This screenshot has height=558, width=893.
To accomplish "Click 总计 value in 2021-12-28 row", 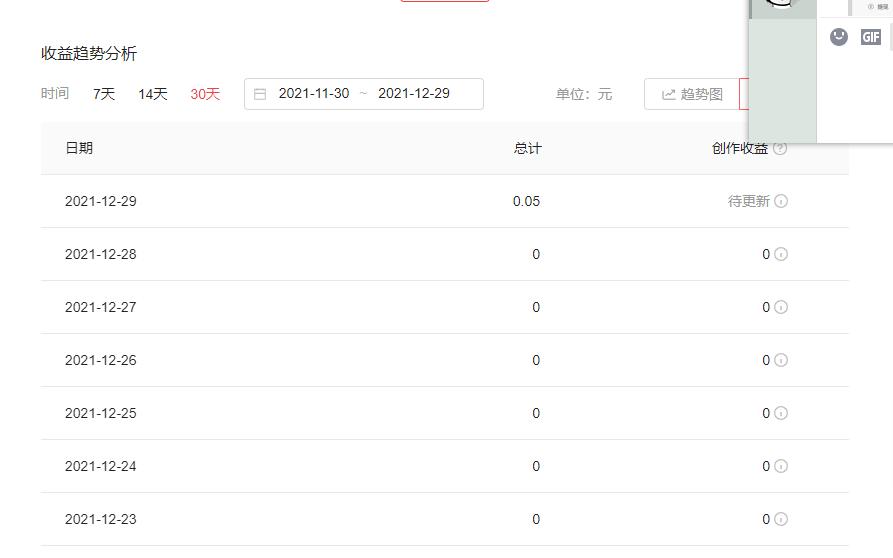I will click(536, 254).
